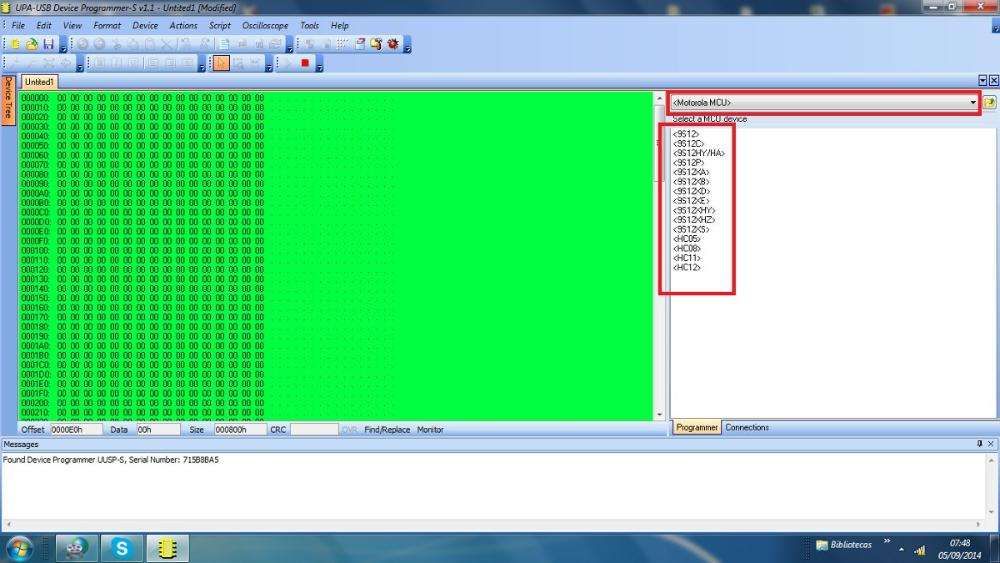Switch to the Programmer tab
The height and width of the screenshot is (563, 1000).
tap(696, 427)
